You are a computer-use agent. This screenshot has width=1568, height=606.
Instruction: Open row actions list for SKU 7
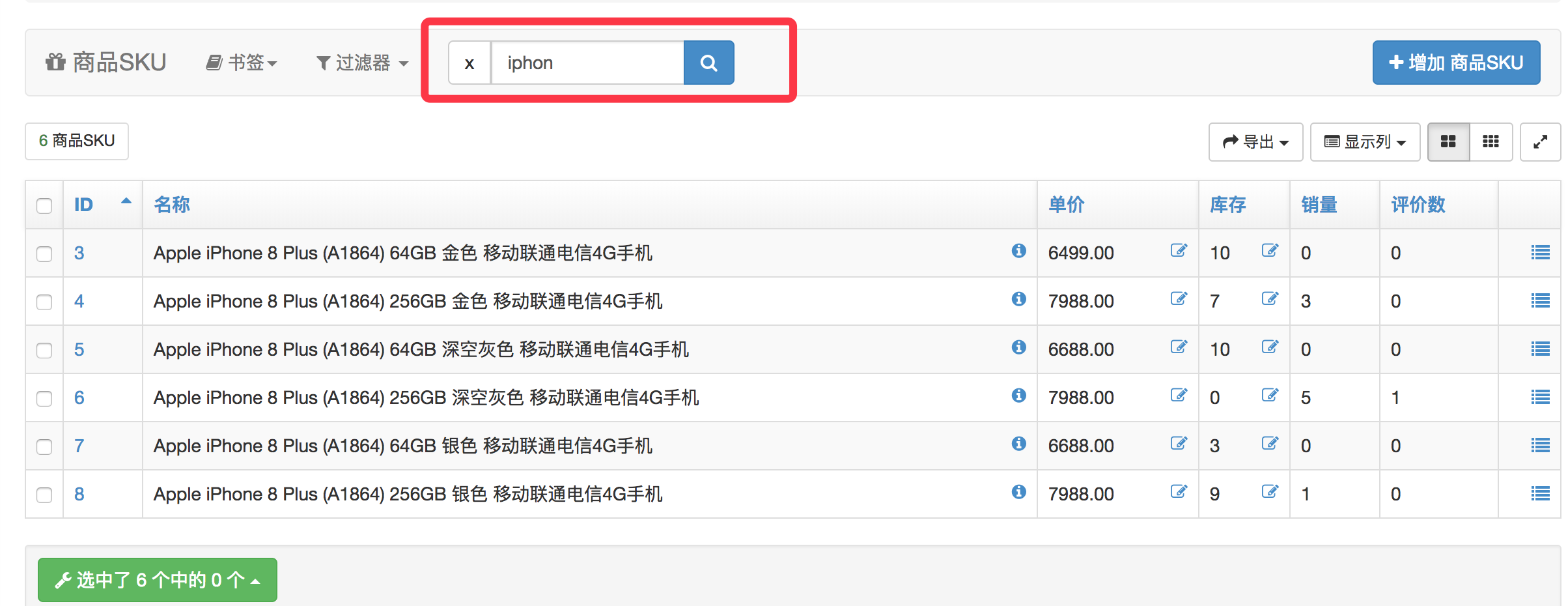[1540, 446]
